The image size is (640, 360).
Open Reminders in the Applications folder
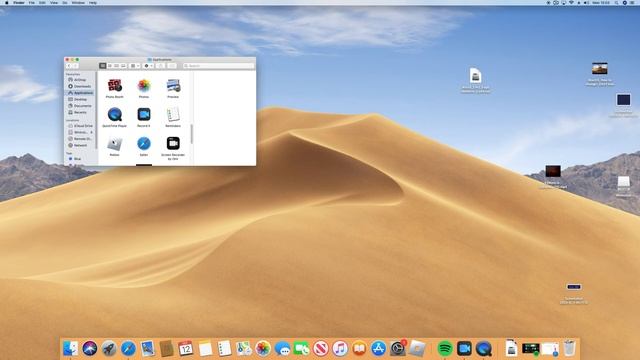point(173,115)
